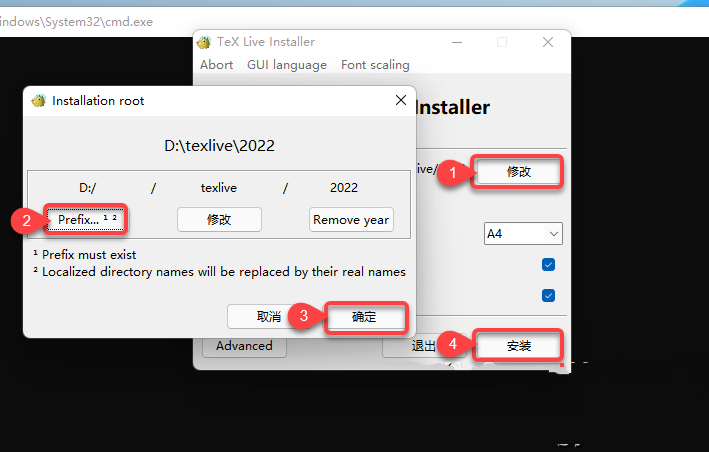Image resolution: width=709 pixels, height=452 pixels.
Task: Click the Remove year button
Action: click(x=351, y=220)
